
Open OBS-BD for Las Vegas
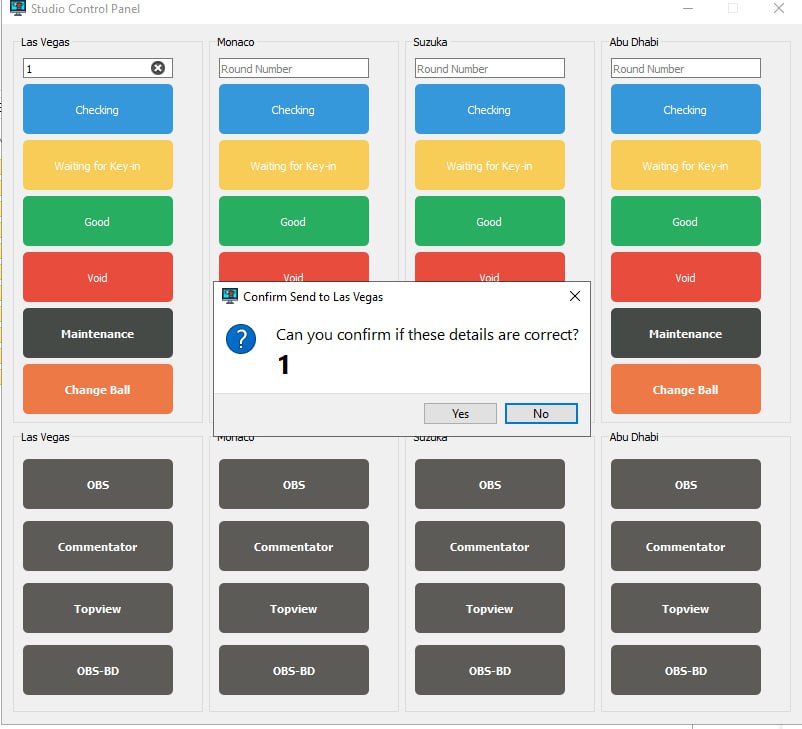[x=98, y=670]
